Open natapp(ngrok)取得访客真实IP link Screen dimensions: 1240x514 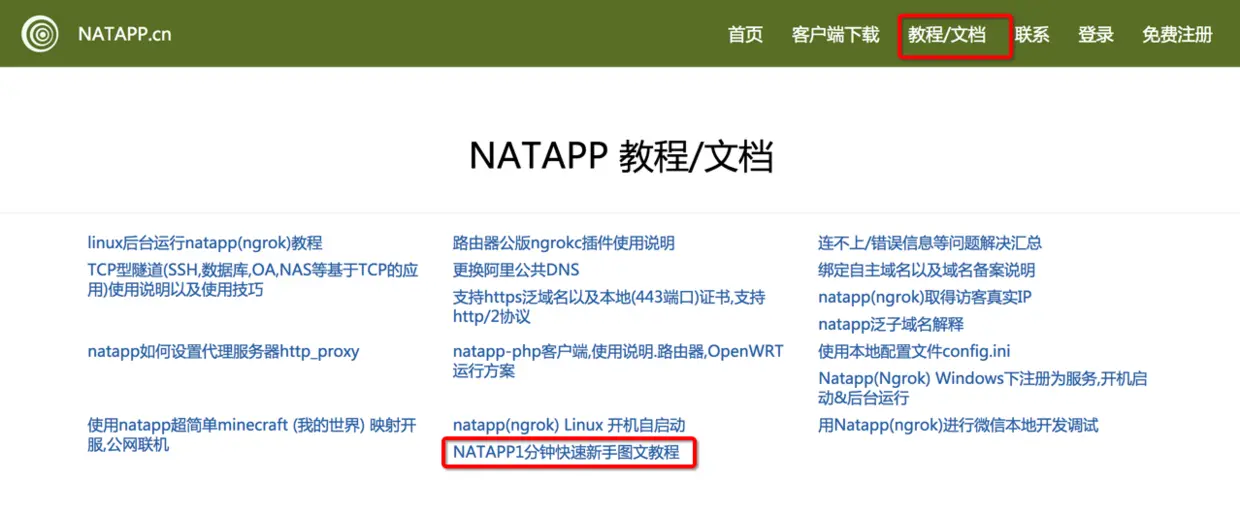925,297
